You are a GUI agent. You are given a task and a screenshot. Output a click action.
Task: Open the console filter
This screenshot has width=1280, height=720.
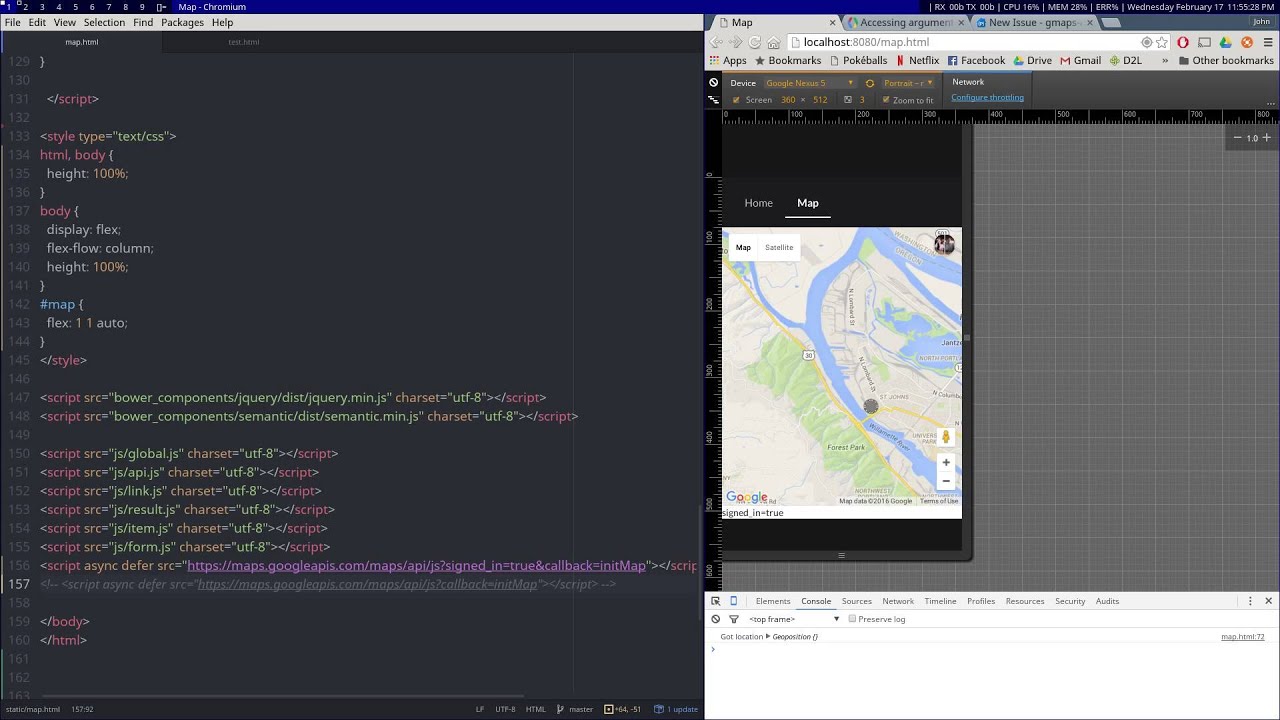pyautogui.click(x=733, y=619)
